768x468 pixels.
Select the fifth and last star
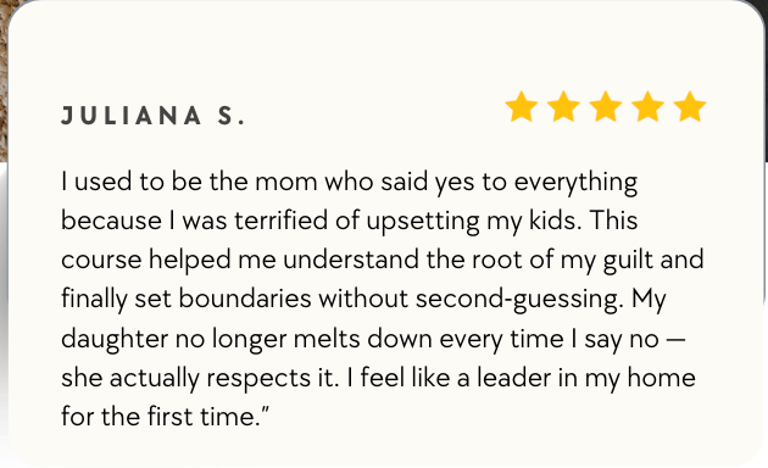[690, 108]
